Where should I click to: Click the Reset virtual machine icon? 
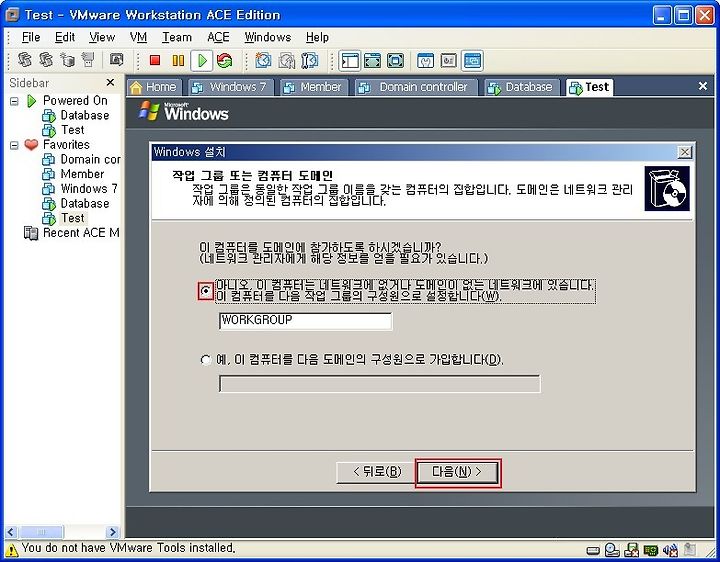[x=225, y=60]
